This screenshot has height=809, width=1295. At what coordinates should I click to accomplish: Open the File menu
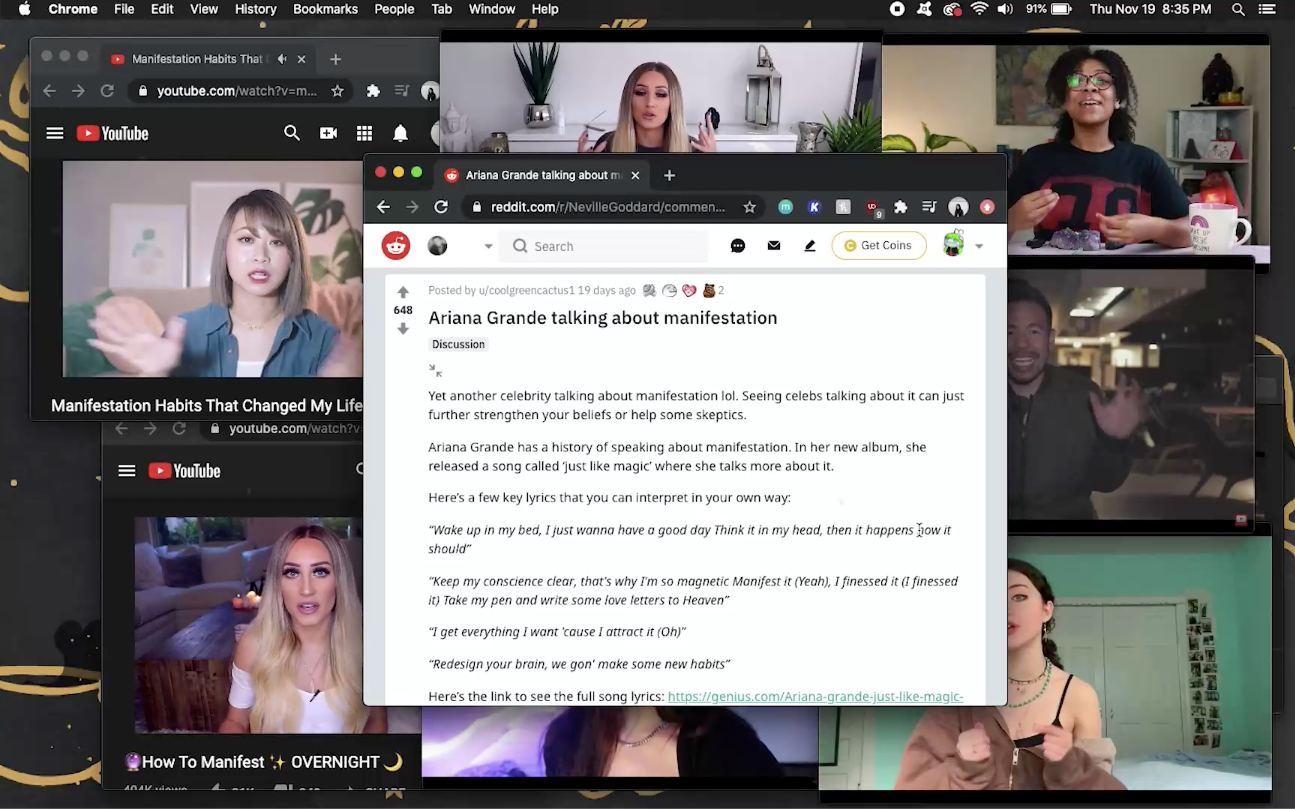[x=124, y=9]
